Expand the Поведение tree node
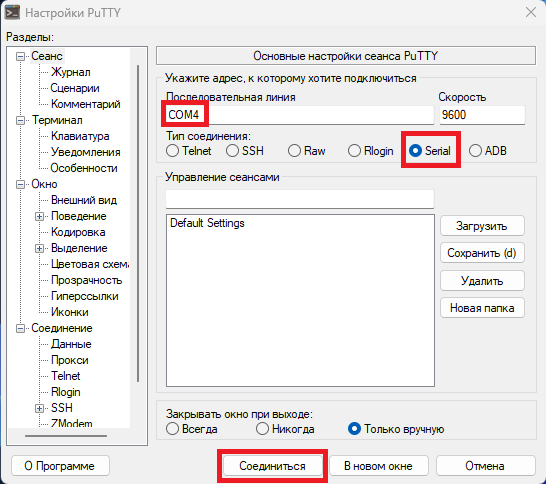546x484 pixels. [39, 217]
